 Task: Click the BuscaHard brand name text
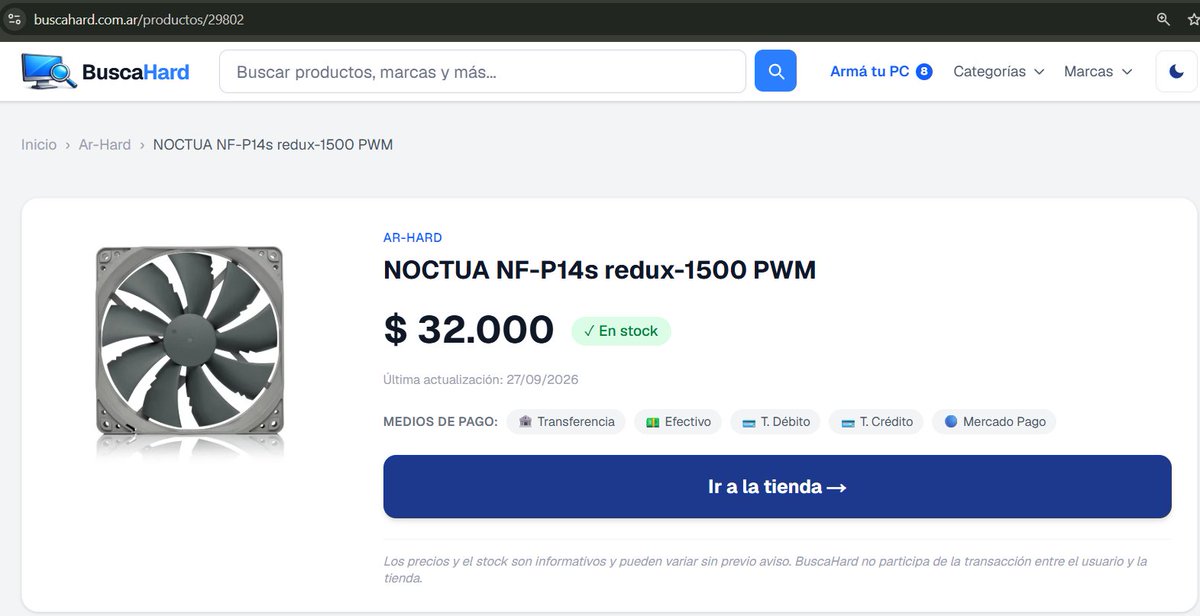136,72
